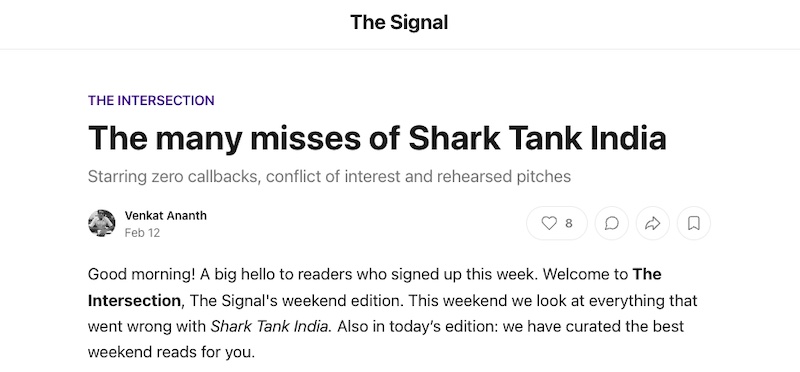The height and width of the screenshot is (372, 800).
Task: Click italic Shark Tank India in the paragraph
Action: point(269,327)
